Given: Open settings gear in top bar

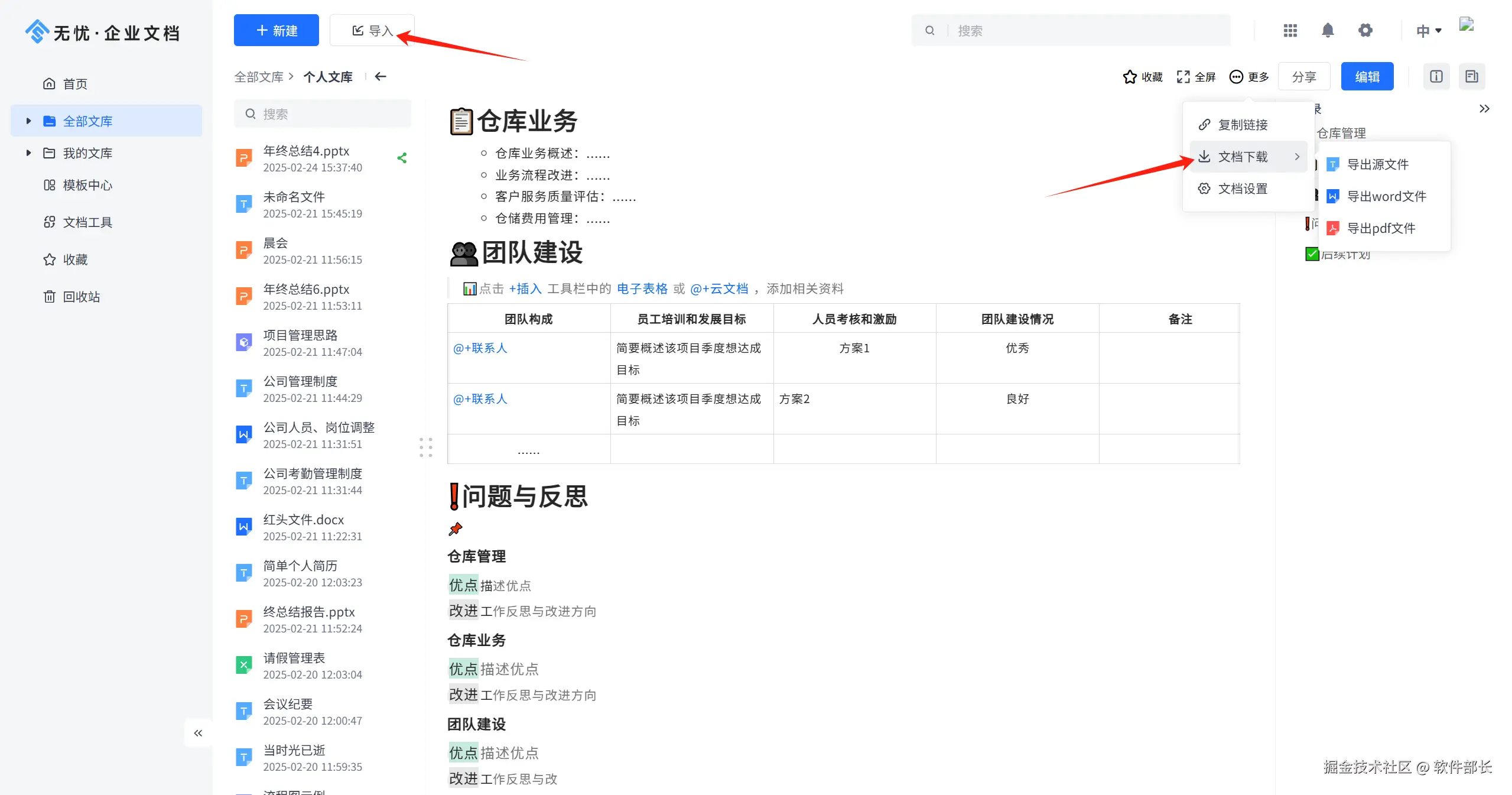Looking at the screenshot, I should [1365, 30].
